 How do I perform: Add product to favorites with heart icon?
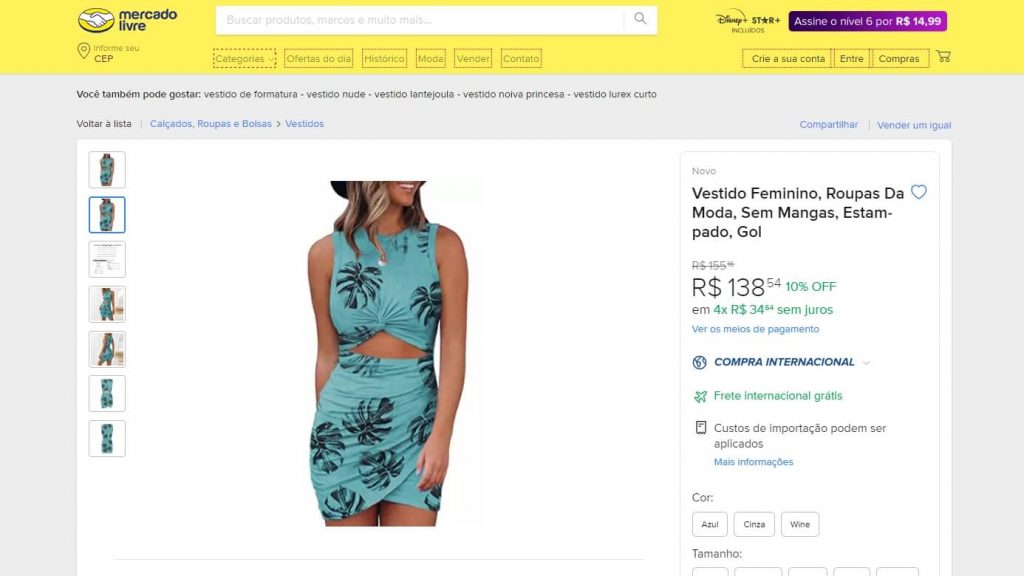[x=918, y=192]
